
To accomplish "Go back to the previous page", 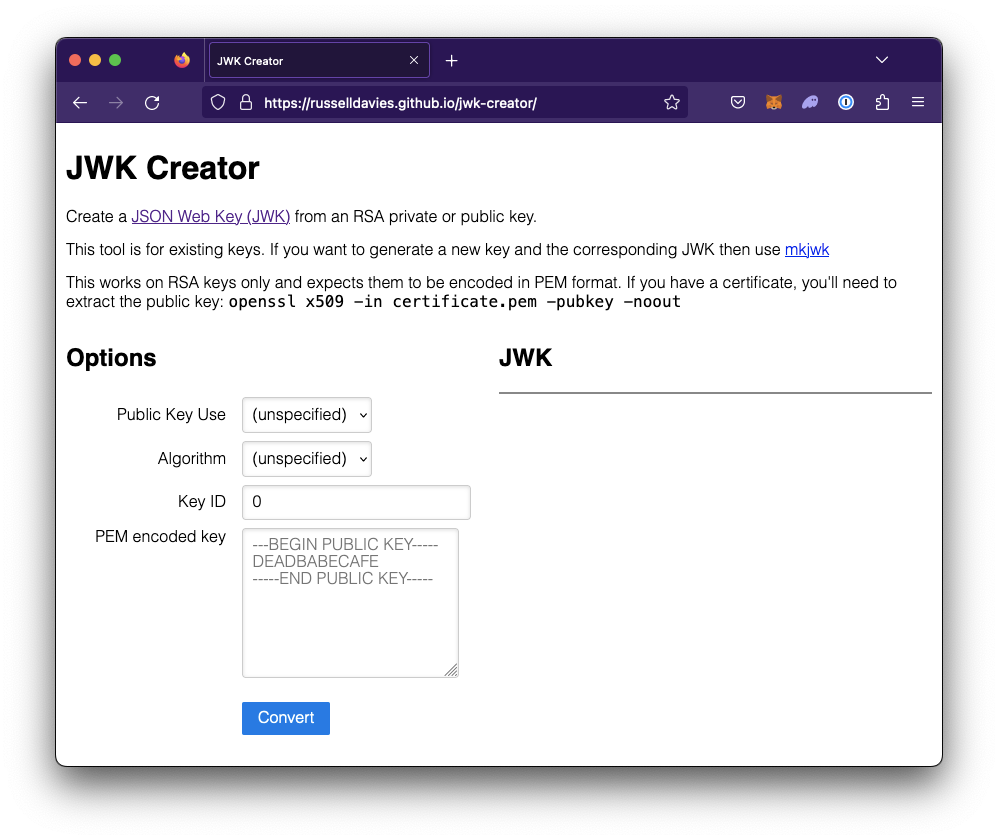I will pos(80,102).
